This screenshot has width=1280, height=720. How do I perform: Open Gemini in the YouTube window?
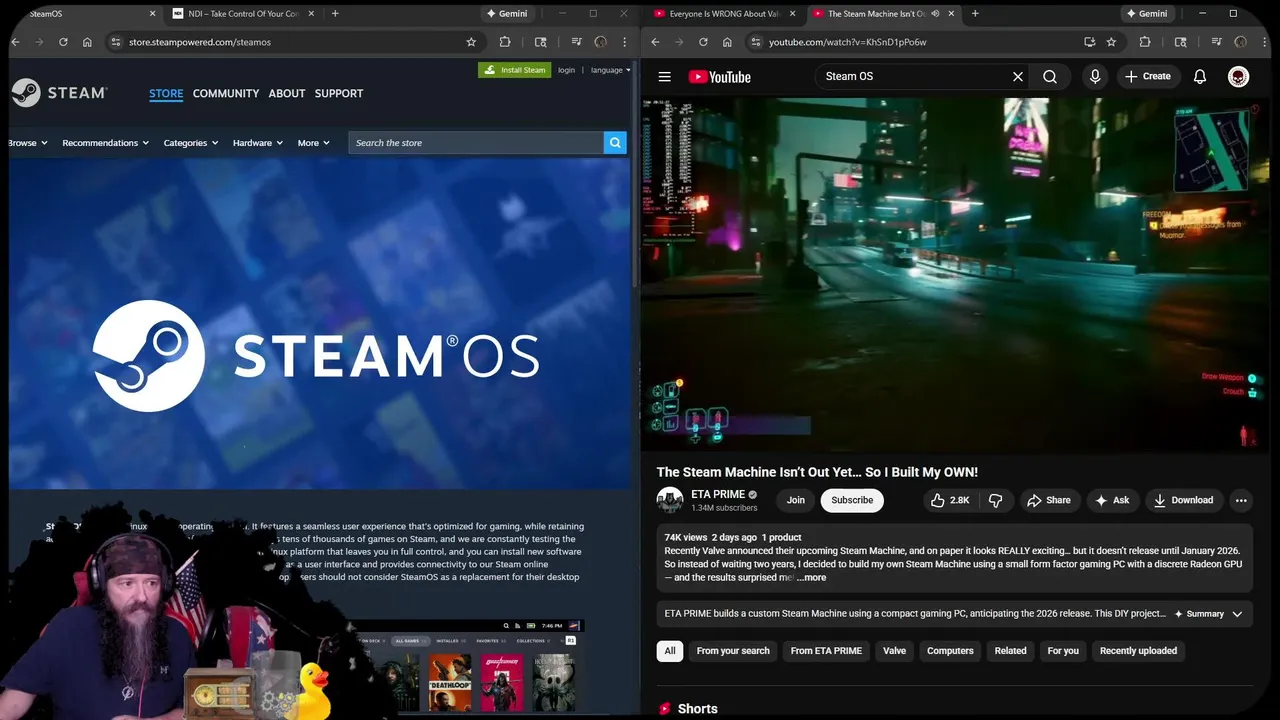pos(1146,14)
